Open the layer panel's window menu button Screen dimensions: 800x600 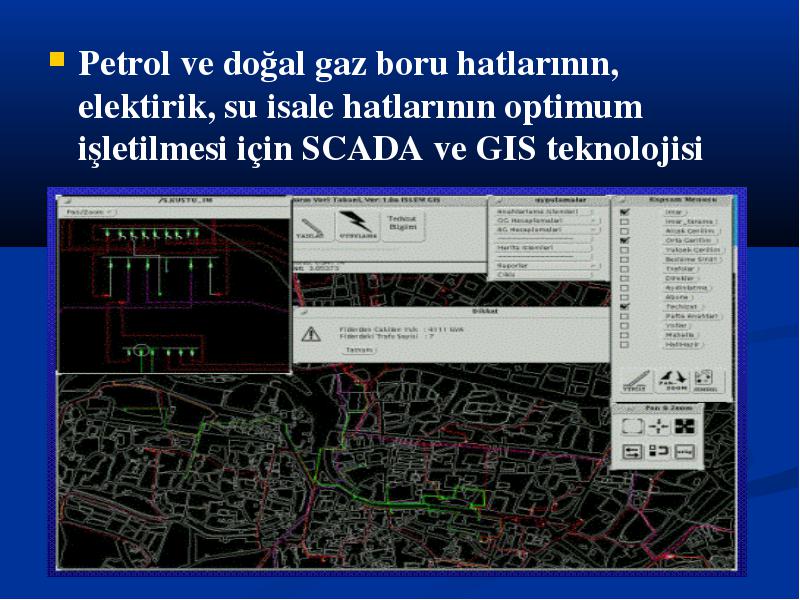(619, 200)
